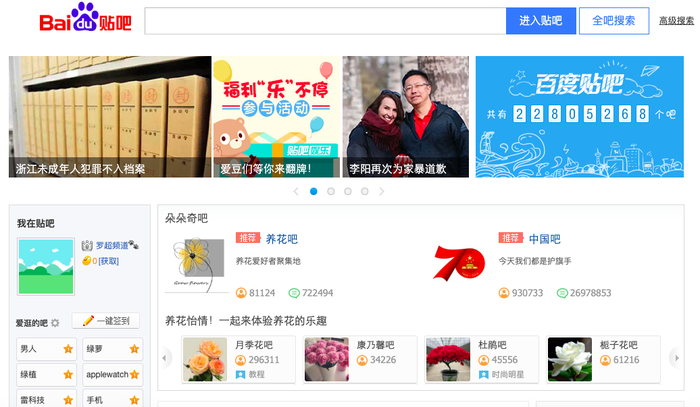The height and width of the screenshot is (407, 700).
Task: Toggle favorite star for applewatch bar
Action: tap(134, 374)
